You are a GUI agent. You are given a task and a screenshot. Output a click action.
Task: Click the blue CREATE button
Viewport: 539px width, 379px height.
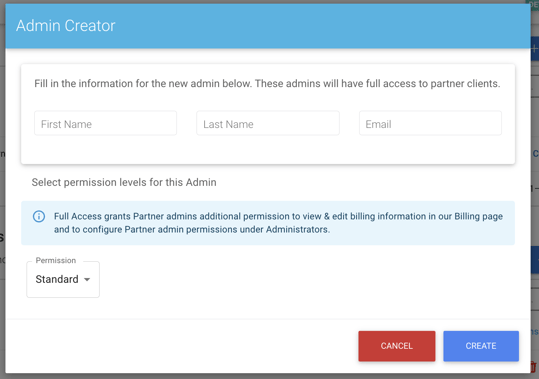[481, 346]
